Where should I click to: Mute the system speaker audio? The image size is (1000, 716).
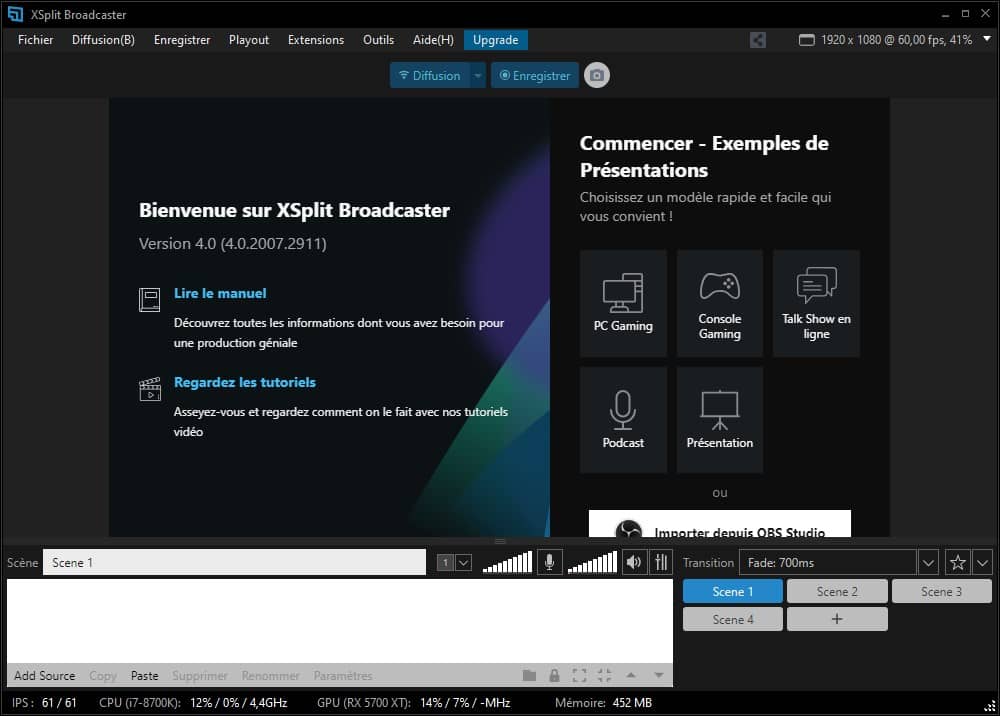click(633, 563)
